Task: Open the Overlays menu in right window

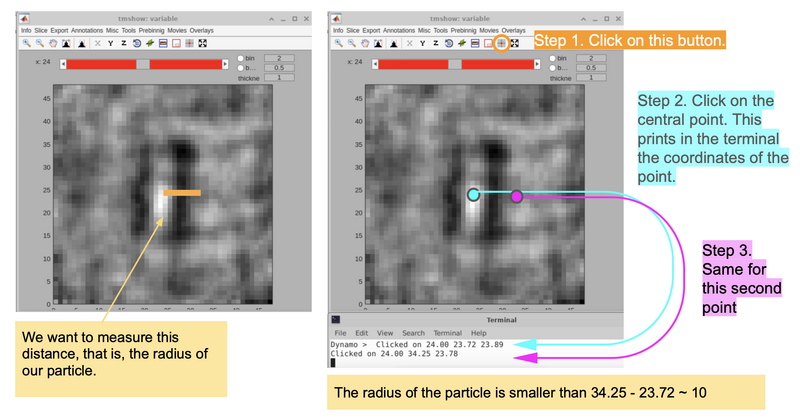Action: (x=513, y=31)
